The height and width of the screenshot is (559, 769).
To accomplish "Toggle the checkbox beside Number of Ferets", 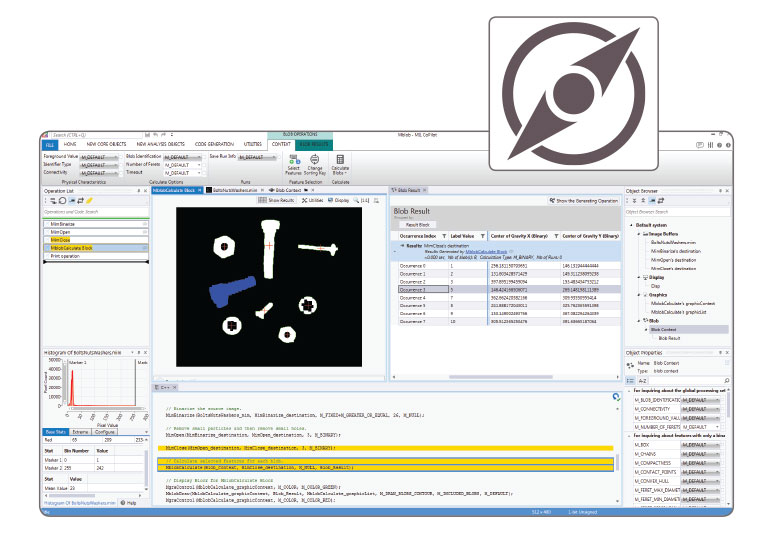I will (205, 165).
